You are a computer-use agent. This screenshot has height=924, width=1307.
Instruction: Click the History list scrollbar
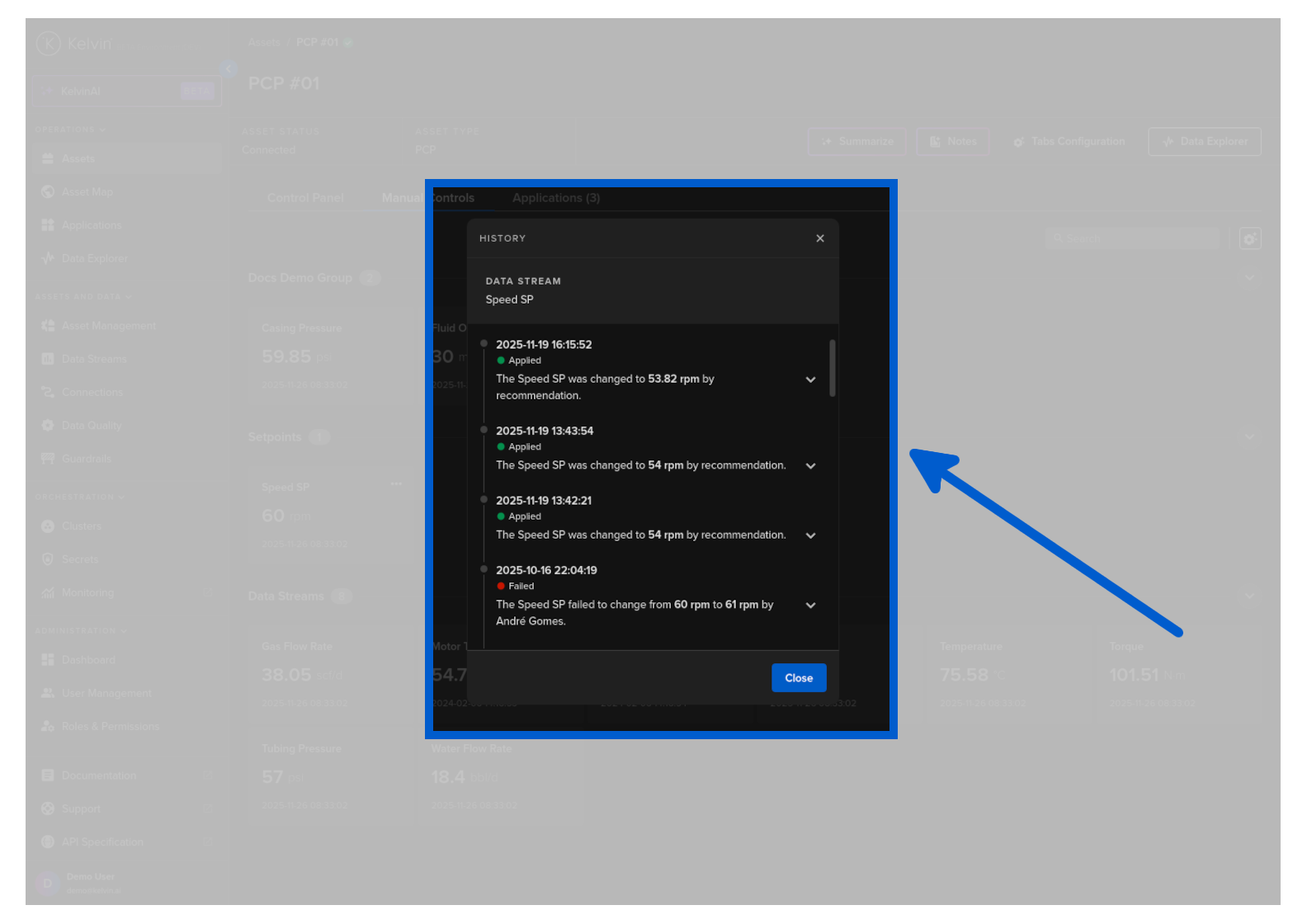pos(832,368)
